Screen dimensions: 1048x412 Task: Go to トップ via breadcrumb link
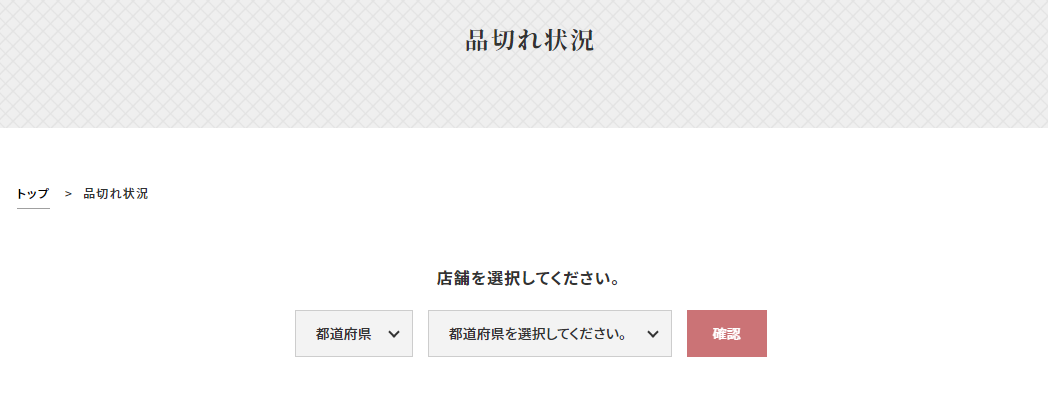[x=33, y=194]
